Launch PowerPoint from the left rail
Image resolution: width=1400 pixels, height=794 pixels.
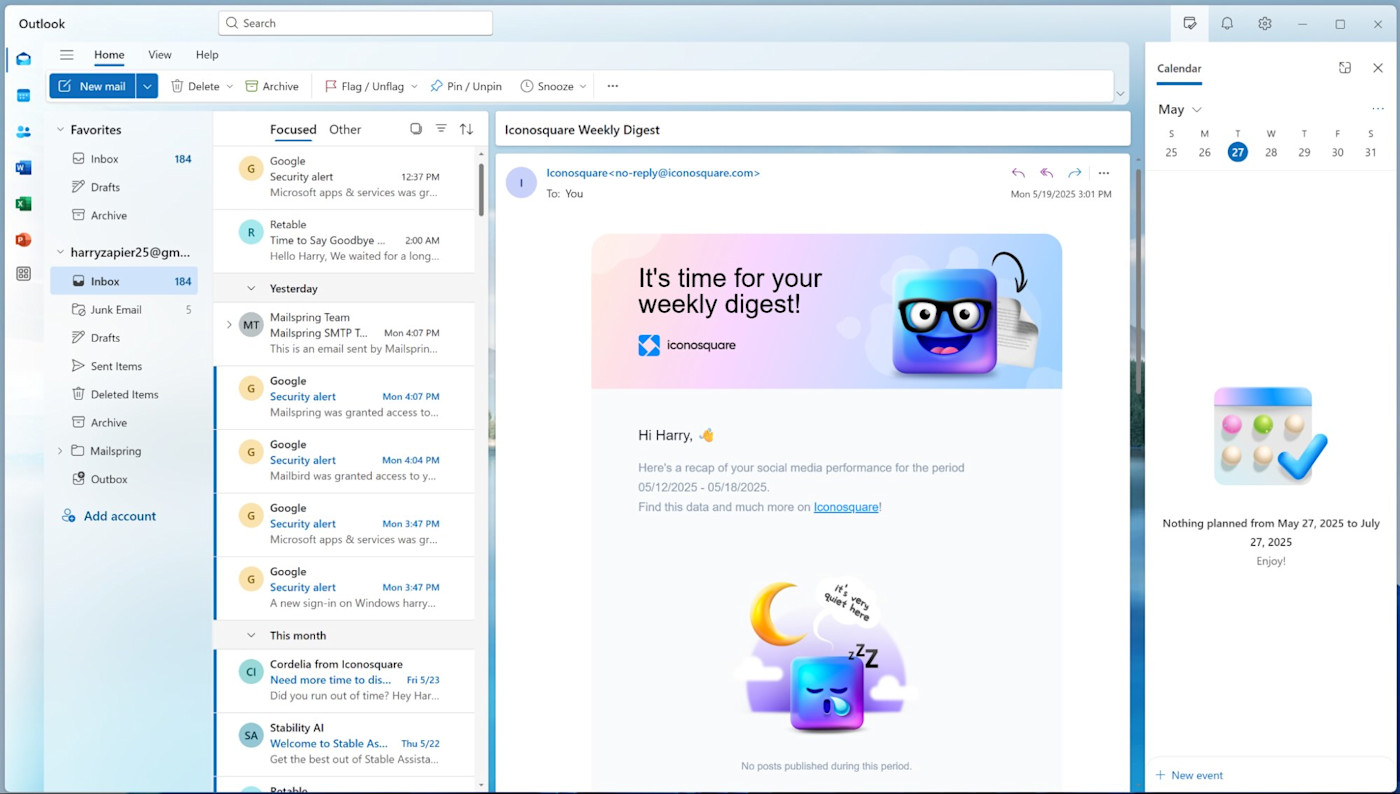(x=23, y=239)
